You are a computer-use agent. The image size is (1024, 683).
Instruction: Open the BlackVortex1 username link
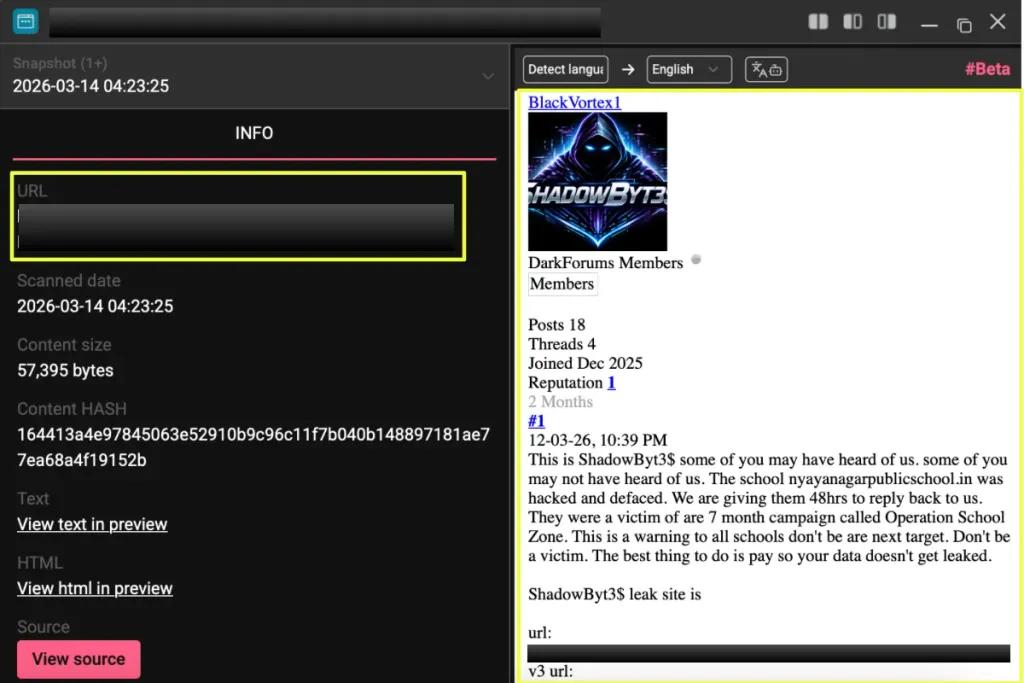[x=574, y=102]
